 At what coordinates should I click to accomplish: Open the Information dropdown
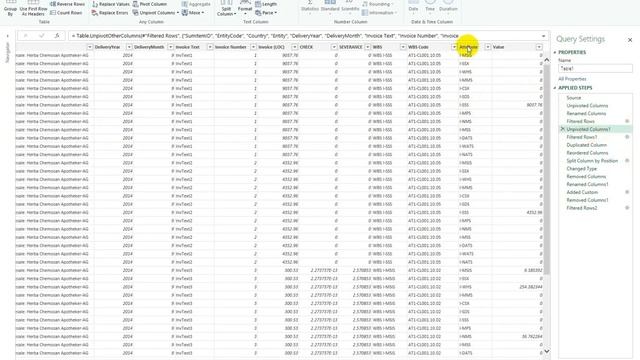point(379,13)
